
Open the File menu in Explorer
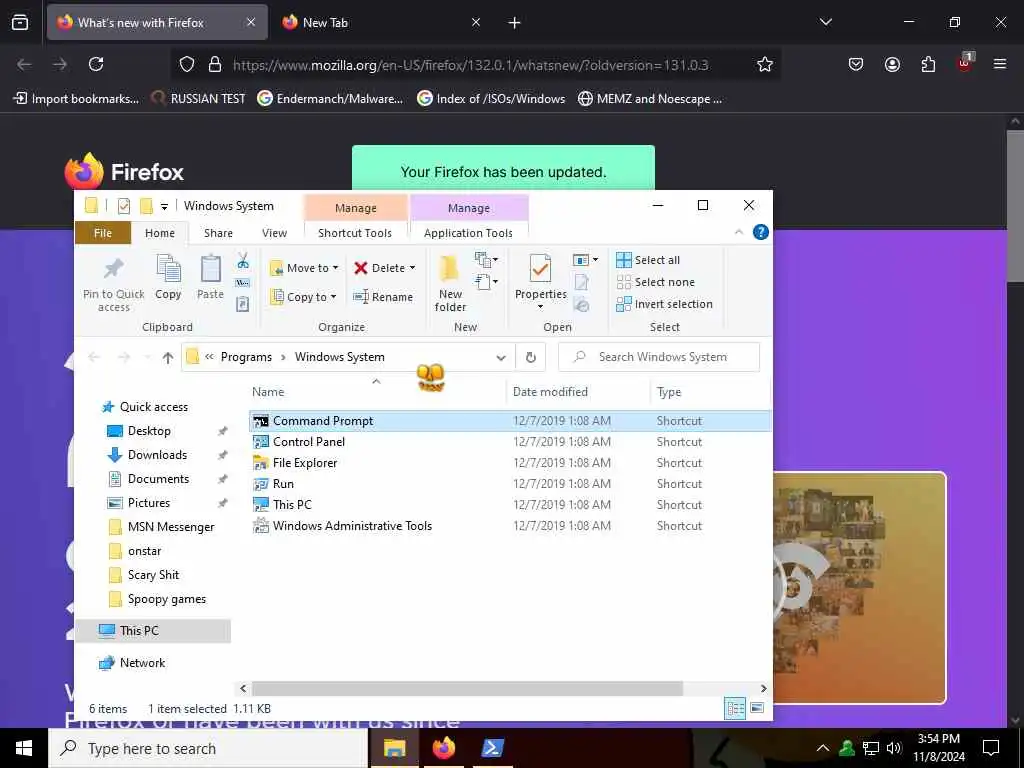click(x=103, y=233)
